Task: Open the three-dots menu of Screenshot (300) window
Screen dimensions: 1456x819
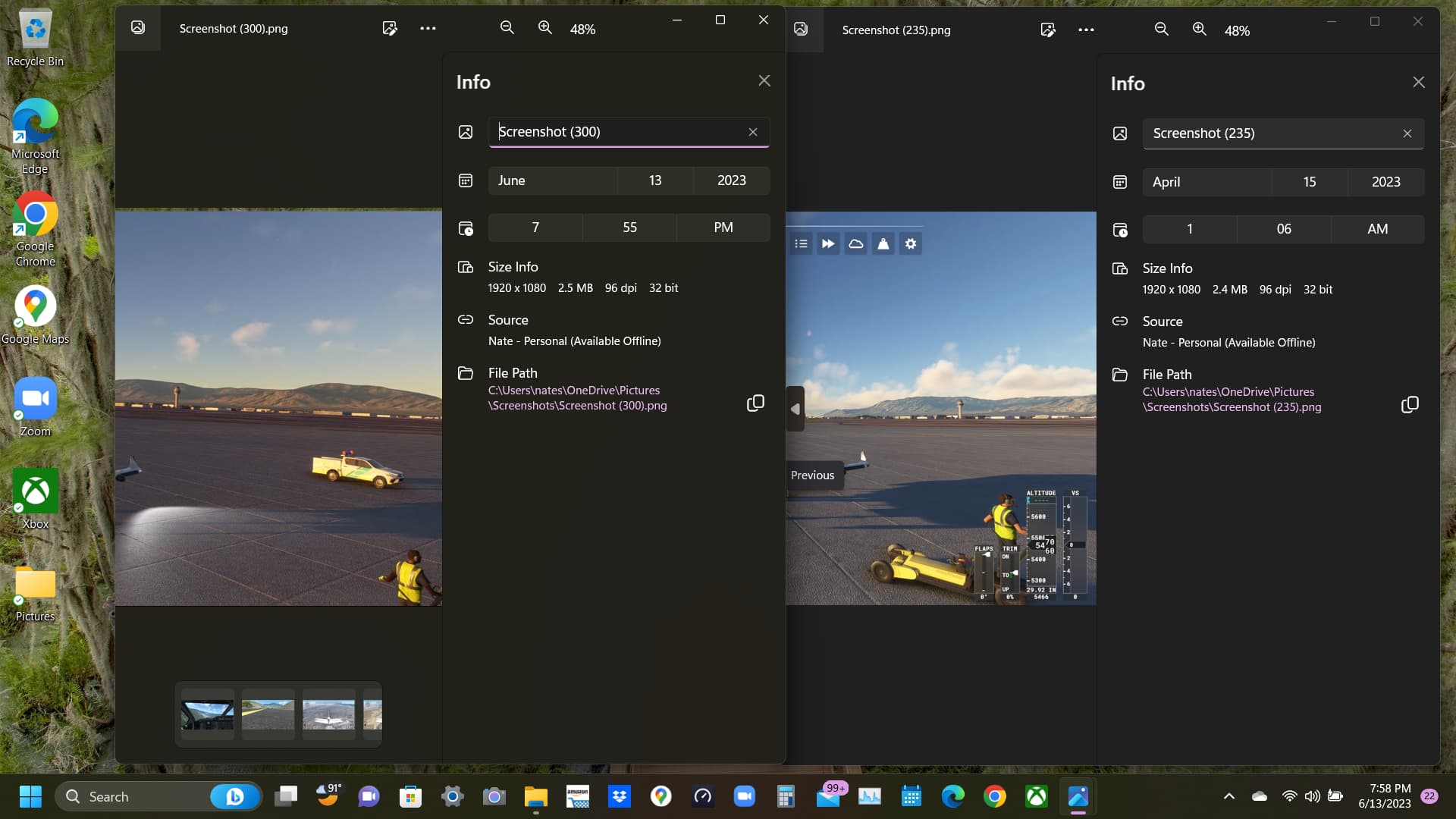Action: [428, 28]
